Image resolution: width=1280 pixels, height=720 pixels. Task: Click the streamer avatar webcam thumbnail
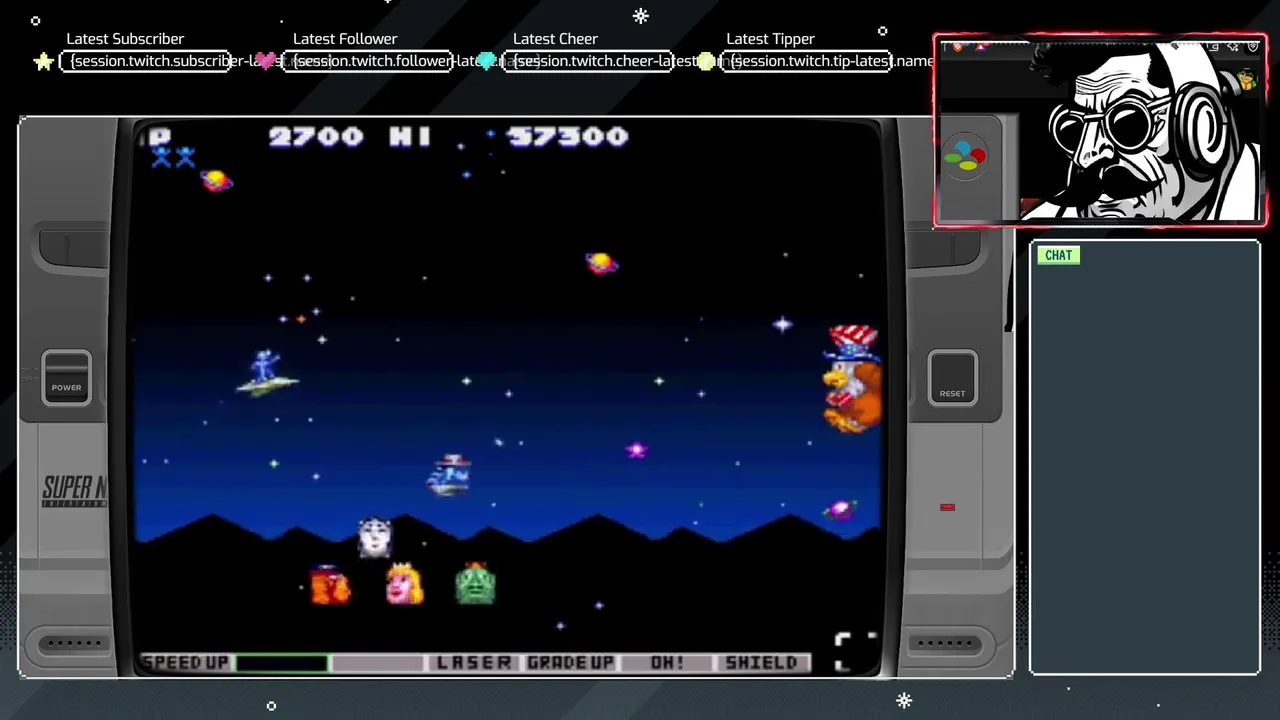point(1100,130)
